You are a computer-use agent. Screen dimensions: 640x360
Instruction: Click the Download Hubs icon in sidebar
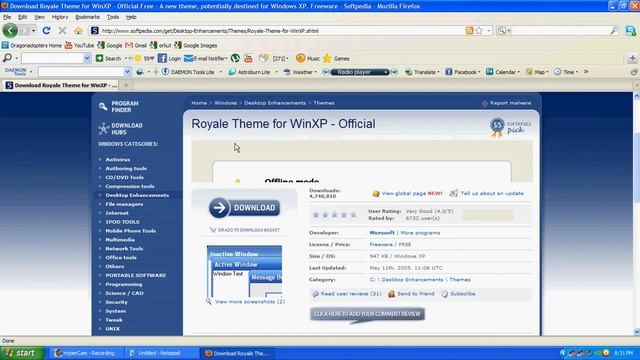[103, 129]
